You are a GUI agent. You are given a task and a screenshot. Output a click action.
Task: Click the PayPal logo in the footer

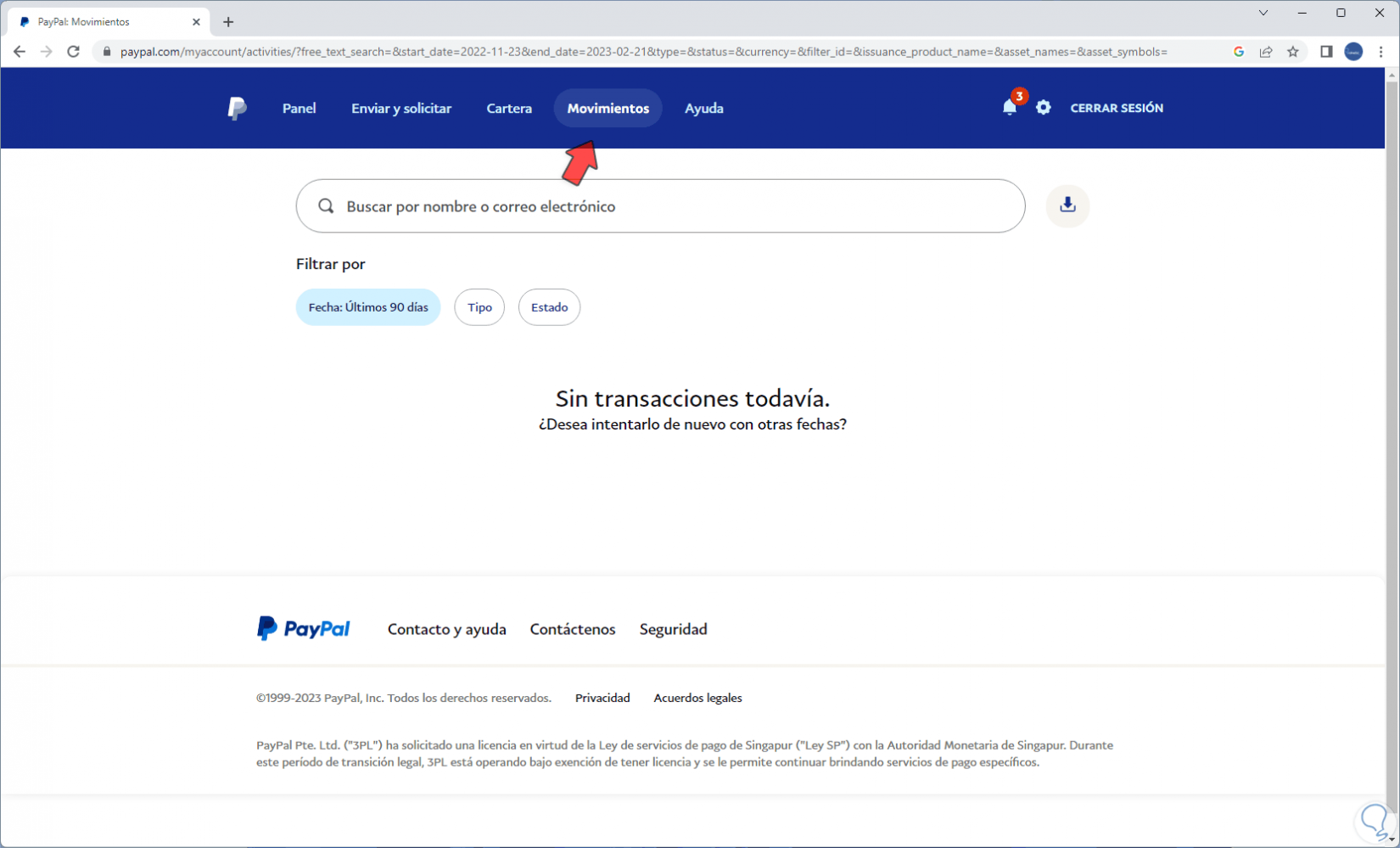tap(304, 628)
